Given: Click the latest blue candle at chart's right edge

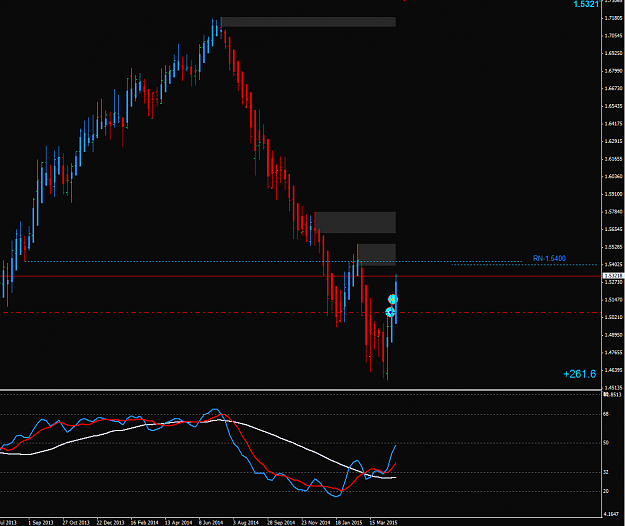Looking at the screenshot, I should coord(396,299).
